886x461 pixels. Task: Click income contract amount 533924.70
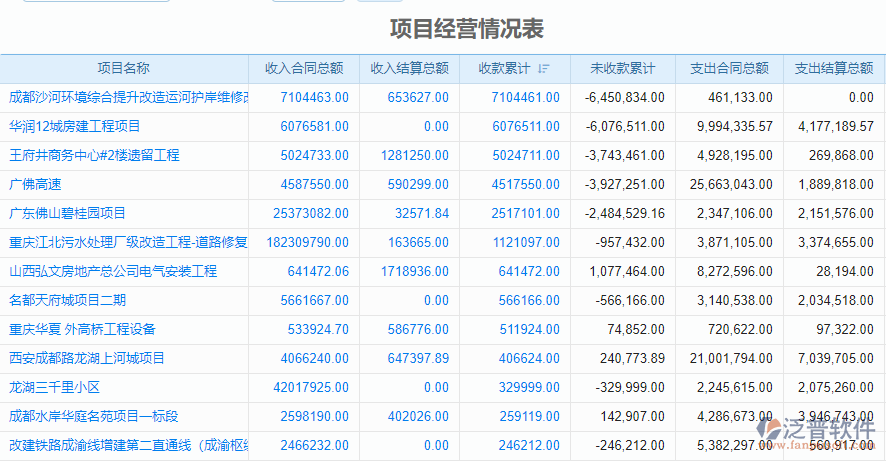tap(318, 329)
